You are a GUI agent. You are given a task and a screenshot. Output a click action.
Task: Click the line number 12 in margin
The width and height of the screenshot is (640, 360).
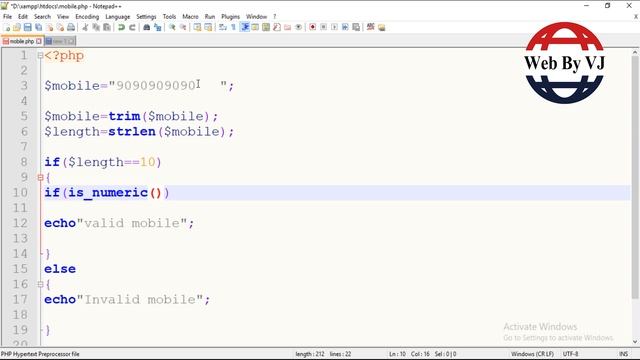coord(20,223)
